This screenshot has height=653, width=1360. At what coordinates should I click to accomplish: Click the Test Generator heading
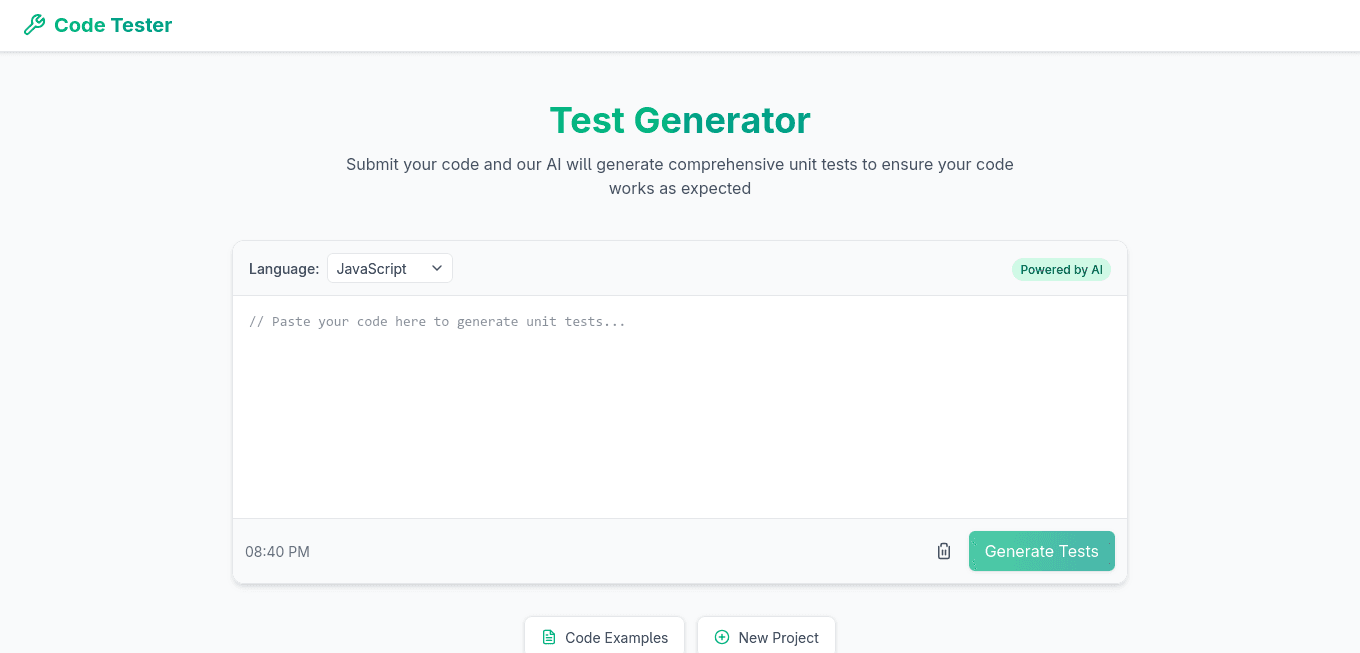coord(680,120)
